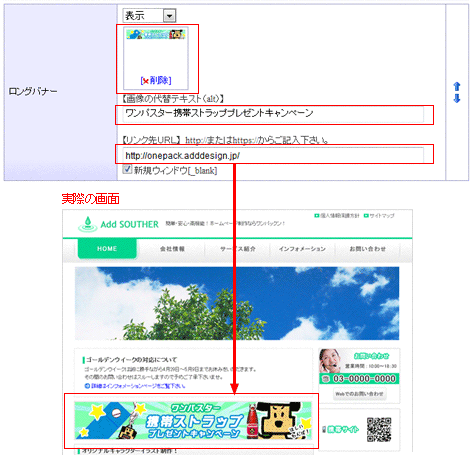Click the QR code image
476x461 pixels.
point(379,429)
